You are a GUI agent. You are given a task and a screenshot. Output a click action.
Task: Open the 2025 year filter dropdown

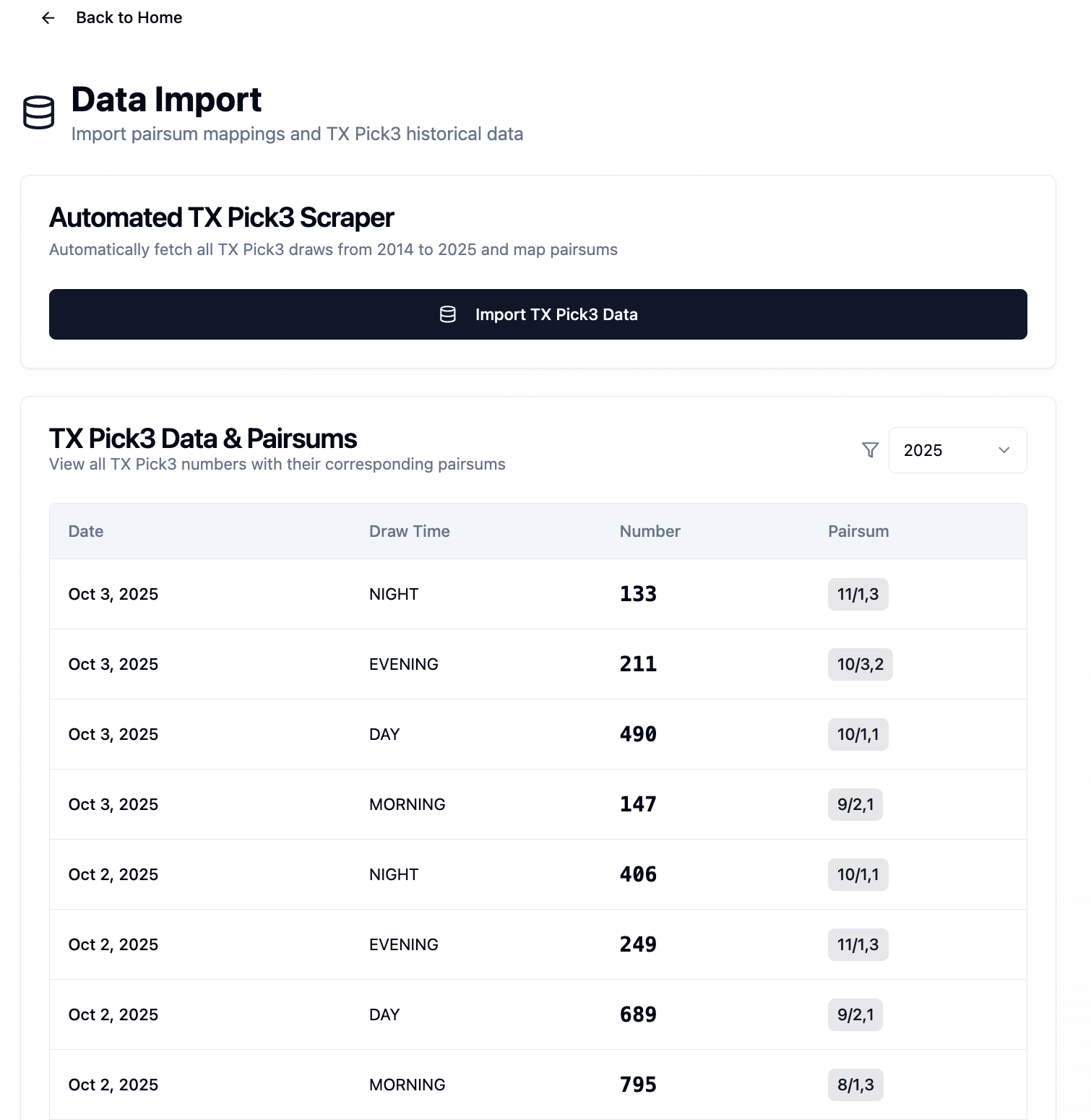[957, 450]
